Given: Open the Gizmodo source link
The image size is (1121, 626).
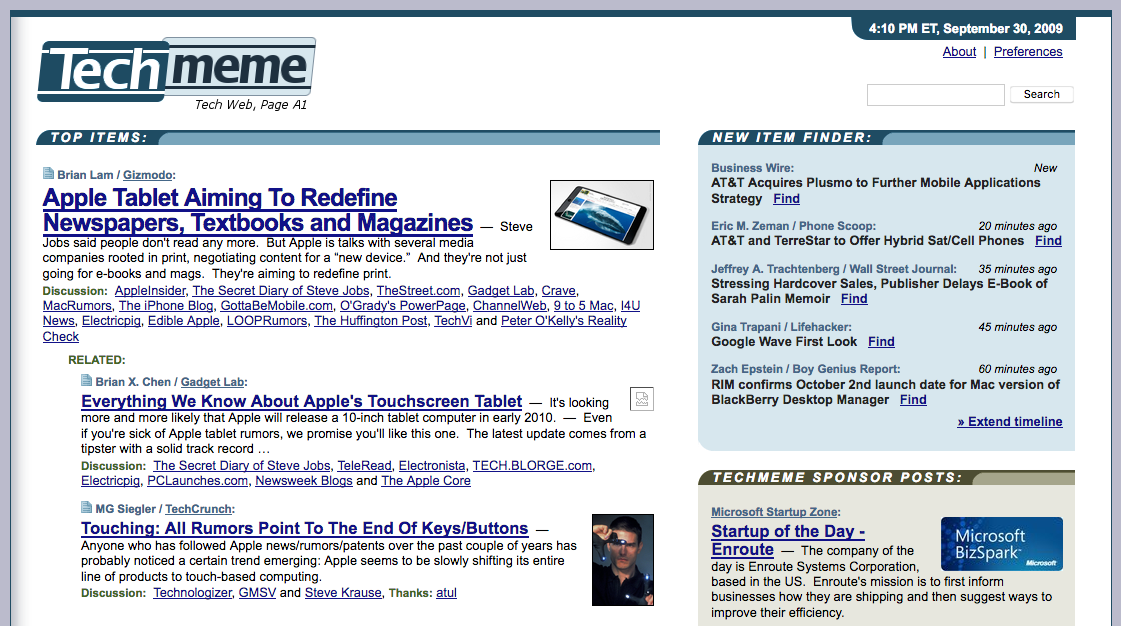Looking at the screenshot, I should [147, 174].
